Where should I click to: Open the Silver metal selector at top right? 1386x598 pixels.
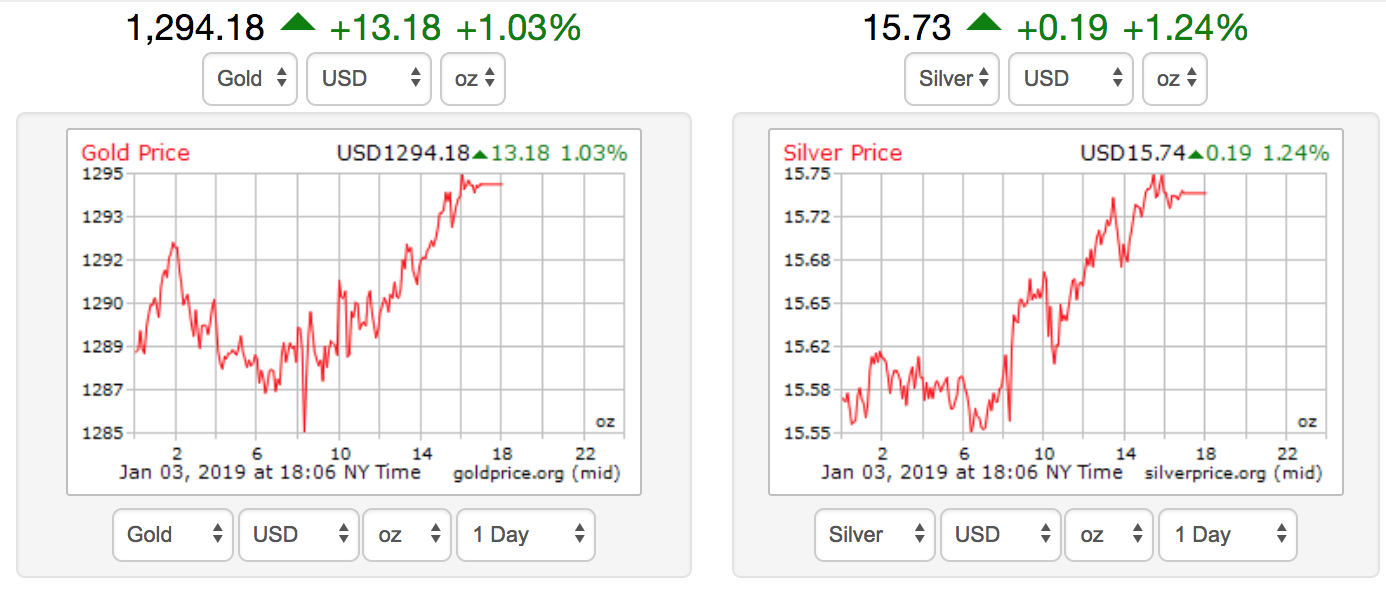point(951,78)
